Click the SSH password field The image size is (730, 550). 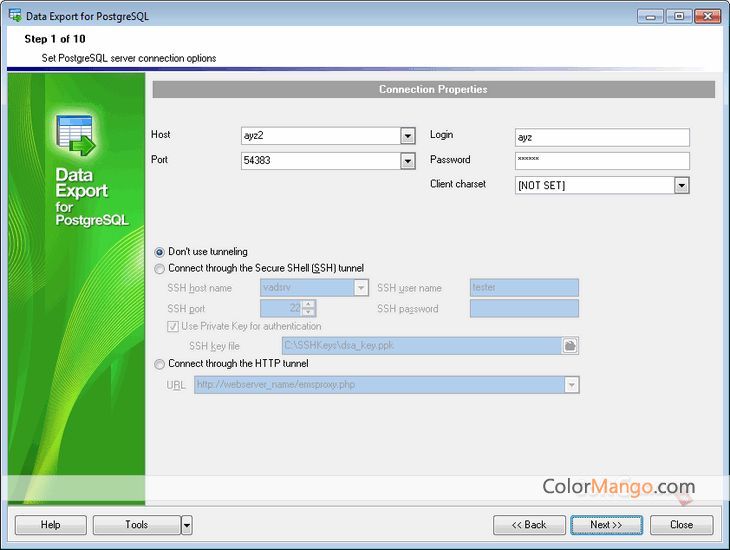pos(524,309)
